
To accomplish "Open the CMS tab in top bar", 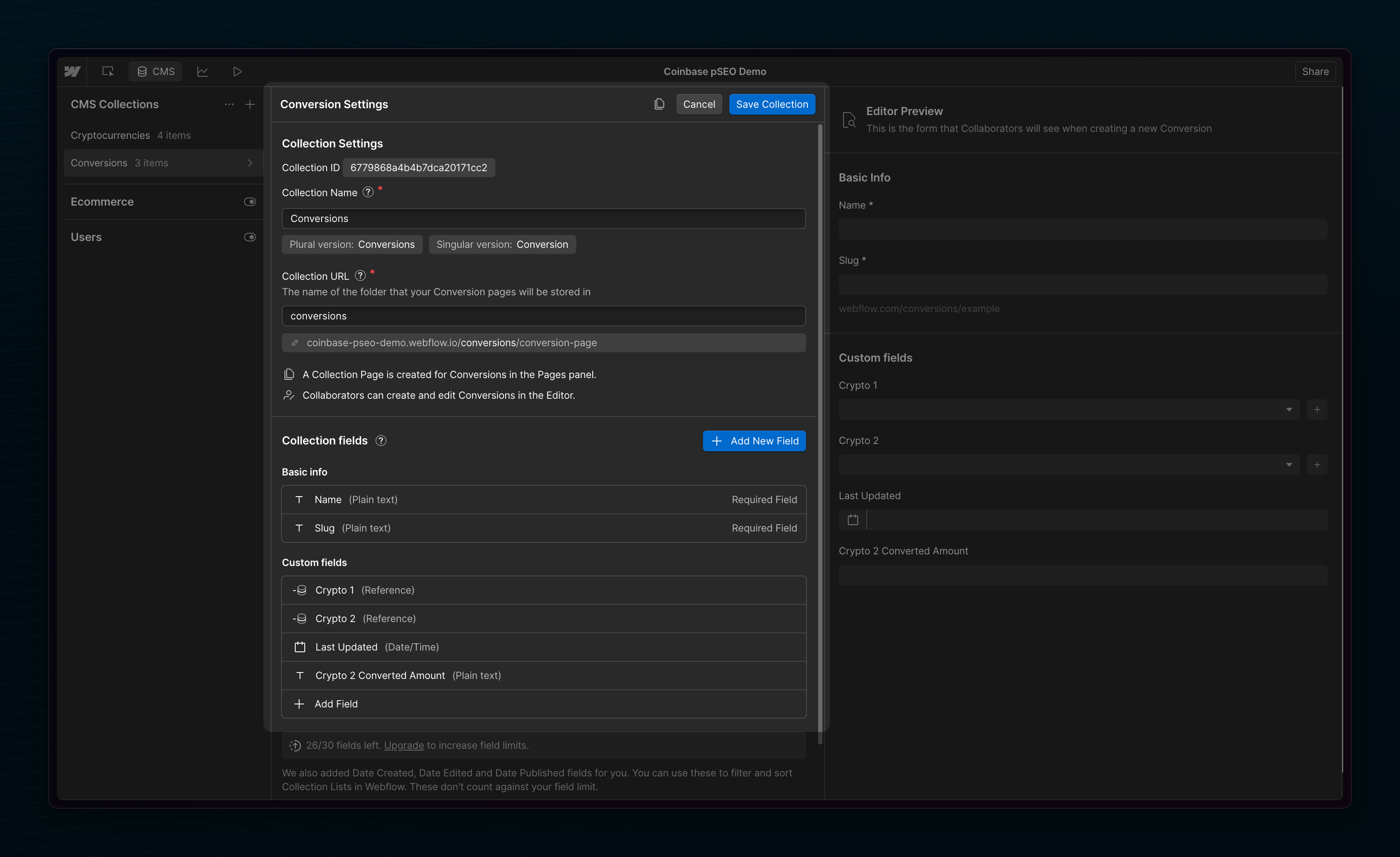I will [156, 71].
